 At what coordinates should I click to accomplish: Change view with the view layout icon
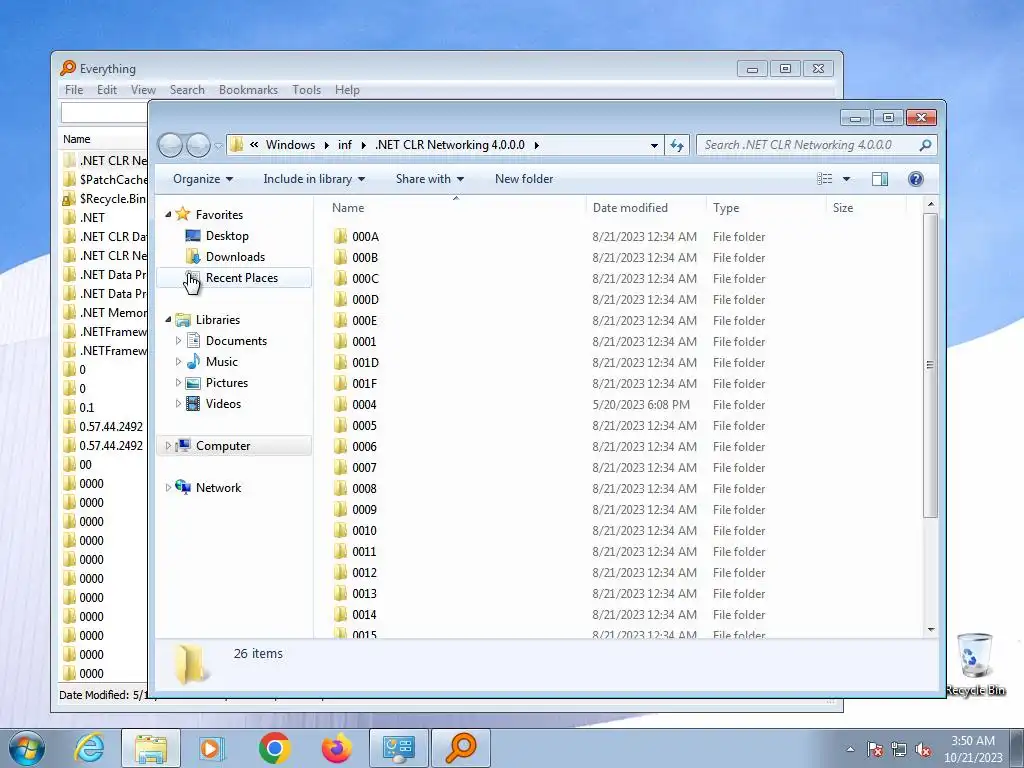coord(825,179)
